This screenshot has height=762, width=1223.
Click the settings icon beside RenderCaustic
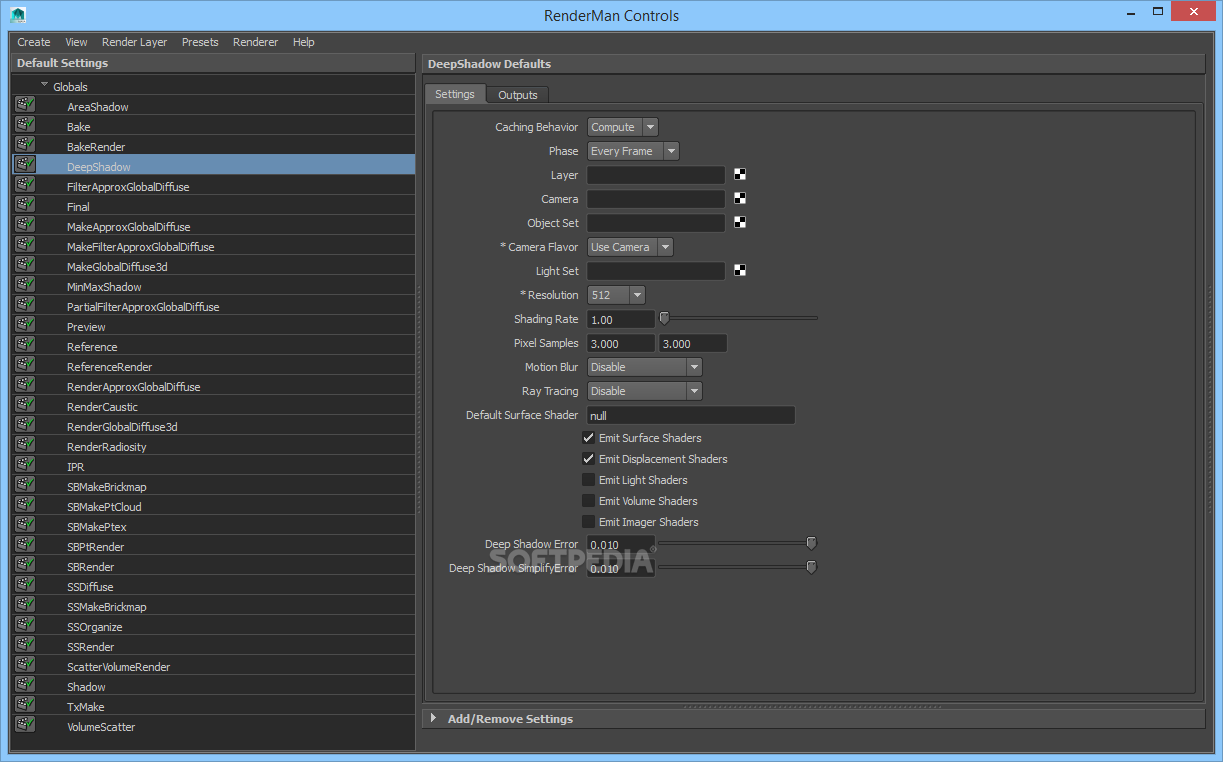tap(25, 405)
